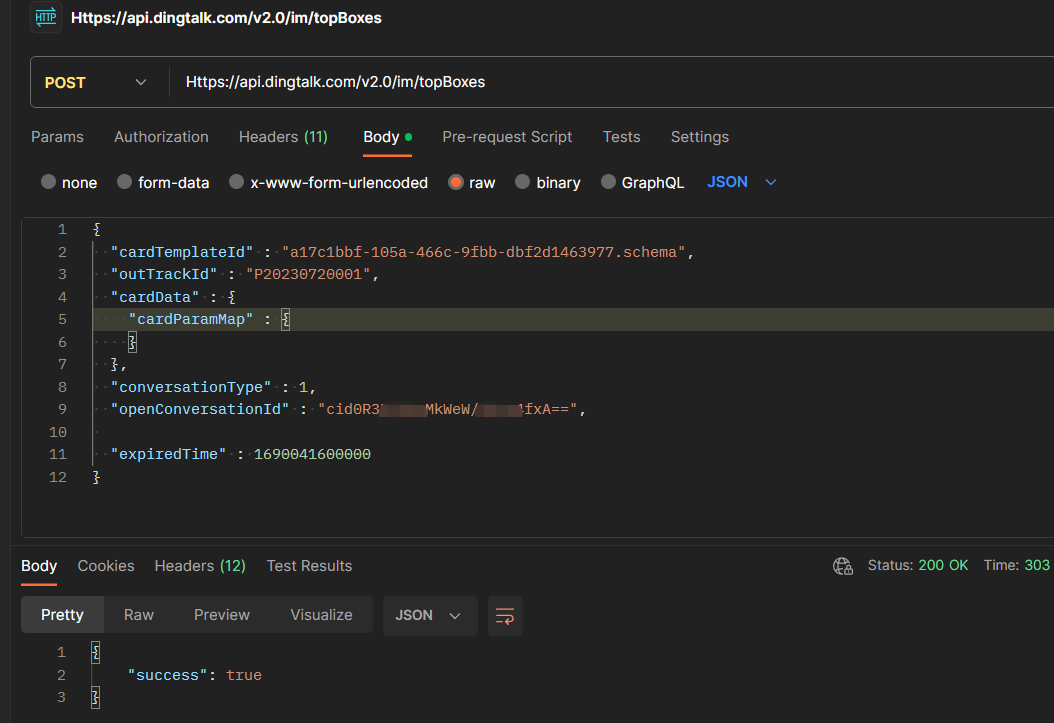Open the POST method dropdown
Screen dimensions: 1054x723
pos(95,83)
